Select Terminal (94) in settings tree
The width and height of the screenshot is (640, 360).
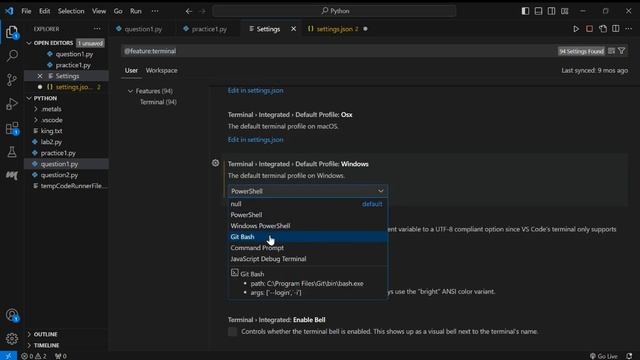click(158, 102)
